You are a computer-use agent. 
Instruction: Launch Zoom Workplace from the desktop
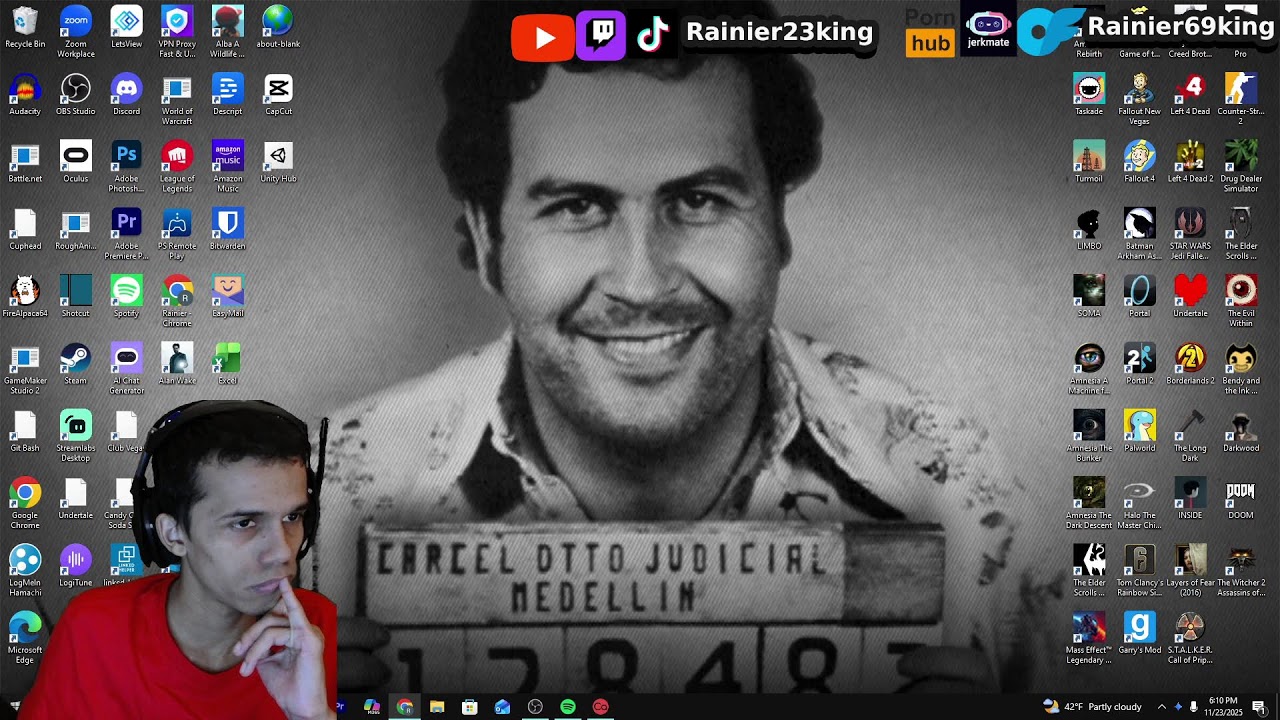[76, 31]
